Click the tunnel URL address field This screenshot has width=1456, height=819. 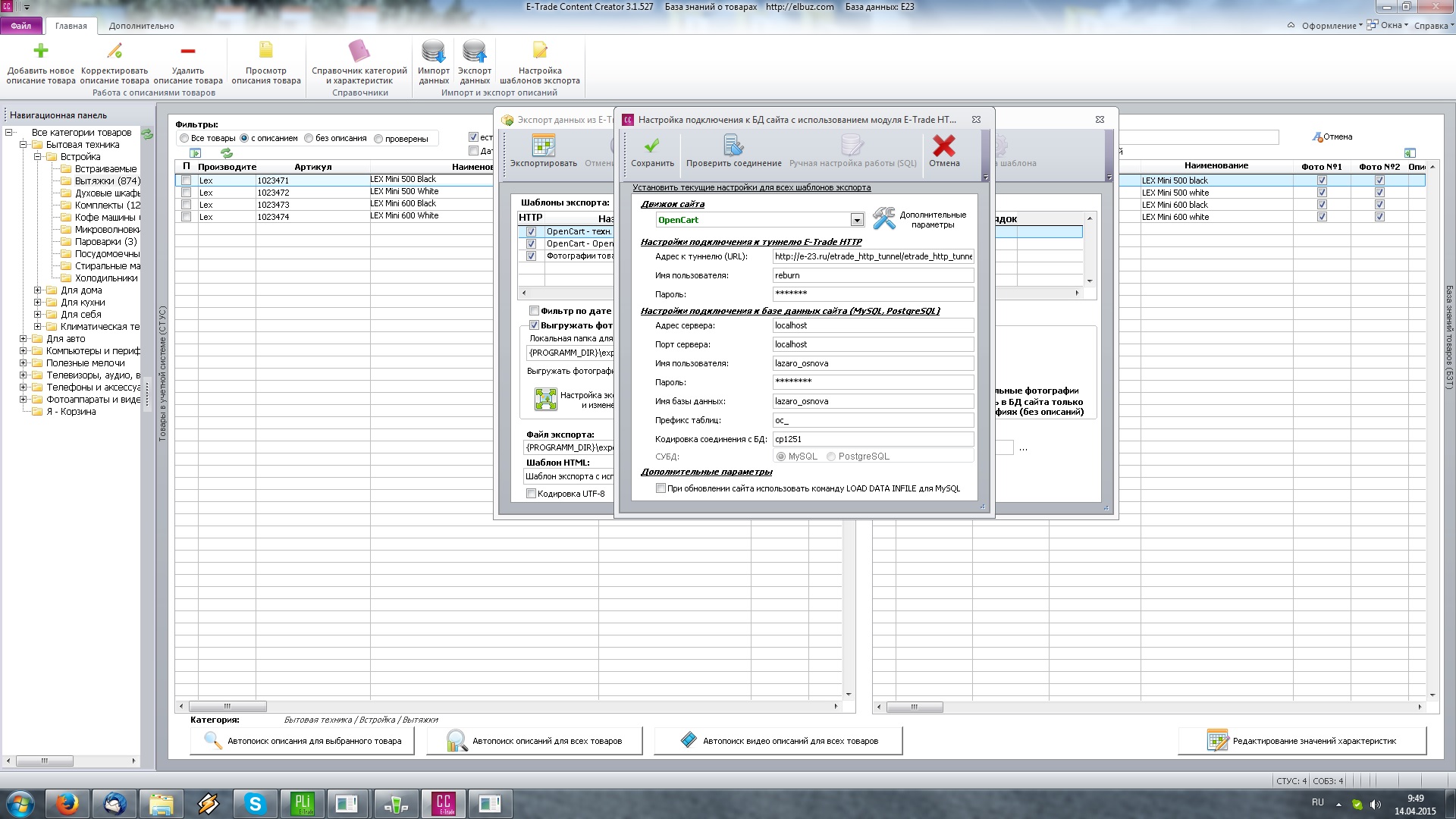[873, 256]
